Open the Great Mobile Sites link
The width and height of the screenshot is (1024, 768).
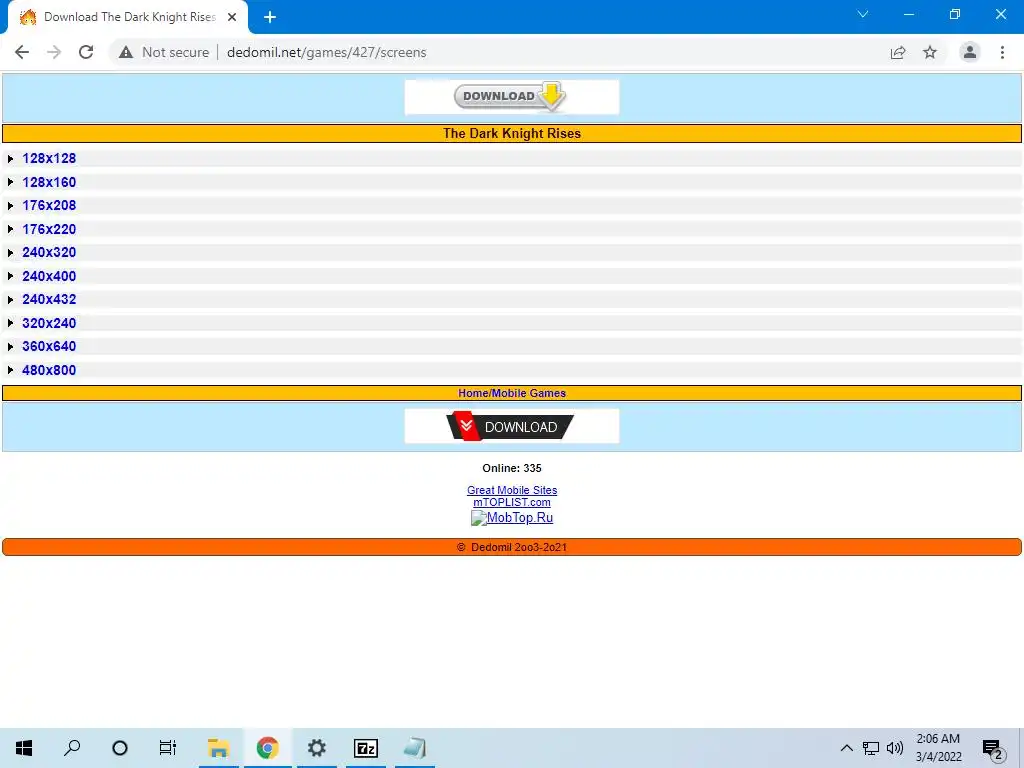(512, 490)
